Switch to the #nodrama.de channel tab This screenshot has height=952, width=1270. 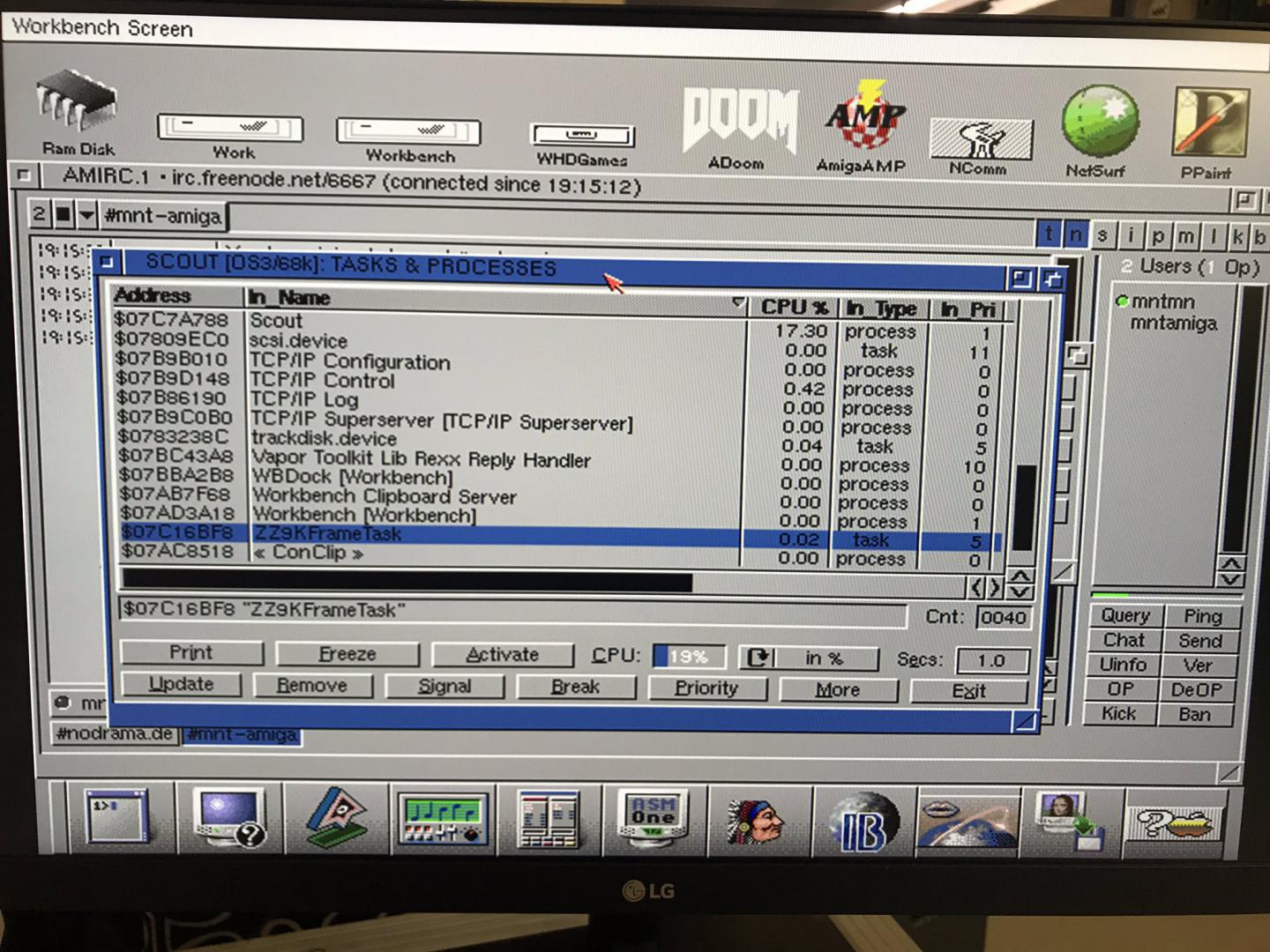(x=115, y=733)
